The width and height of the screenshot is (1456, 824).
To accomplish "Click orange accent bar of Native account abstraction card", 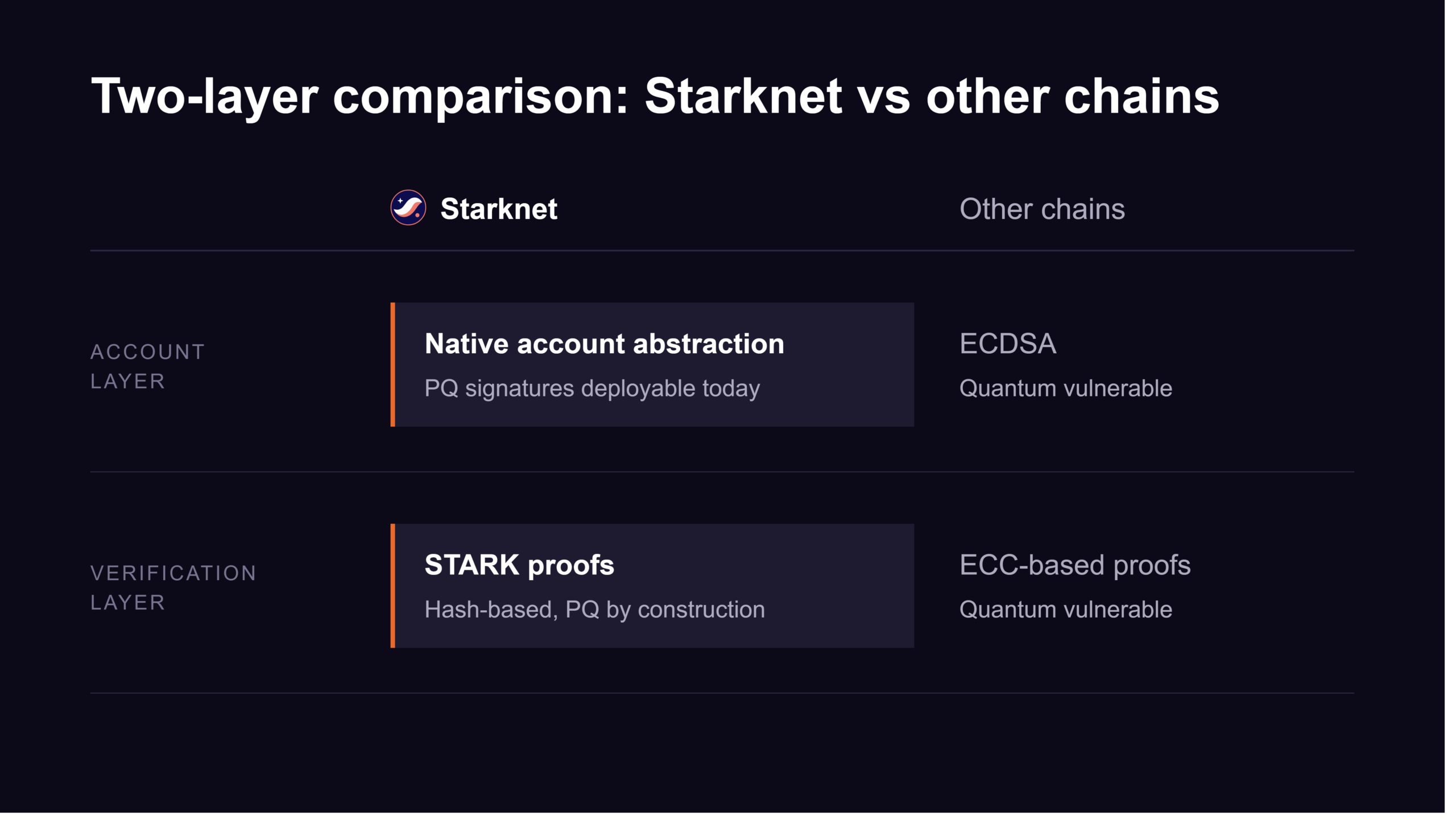I will coord(393,365).
